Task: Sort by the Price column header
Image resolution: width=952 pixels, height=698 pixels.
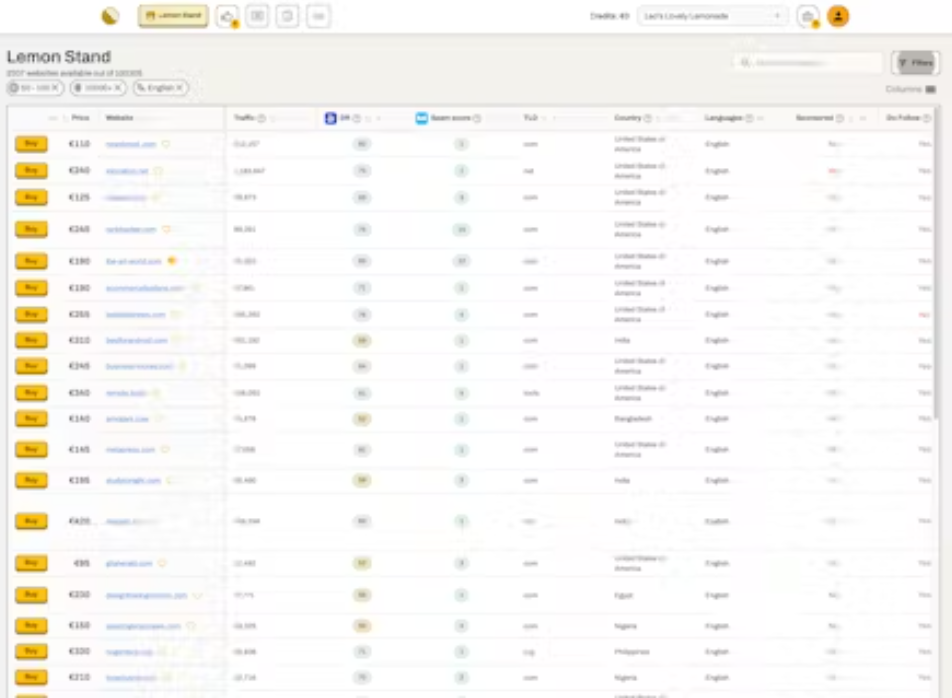Action: pyautogui.click(x=80, y=118)
